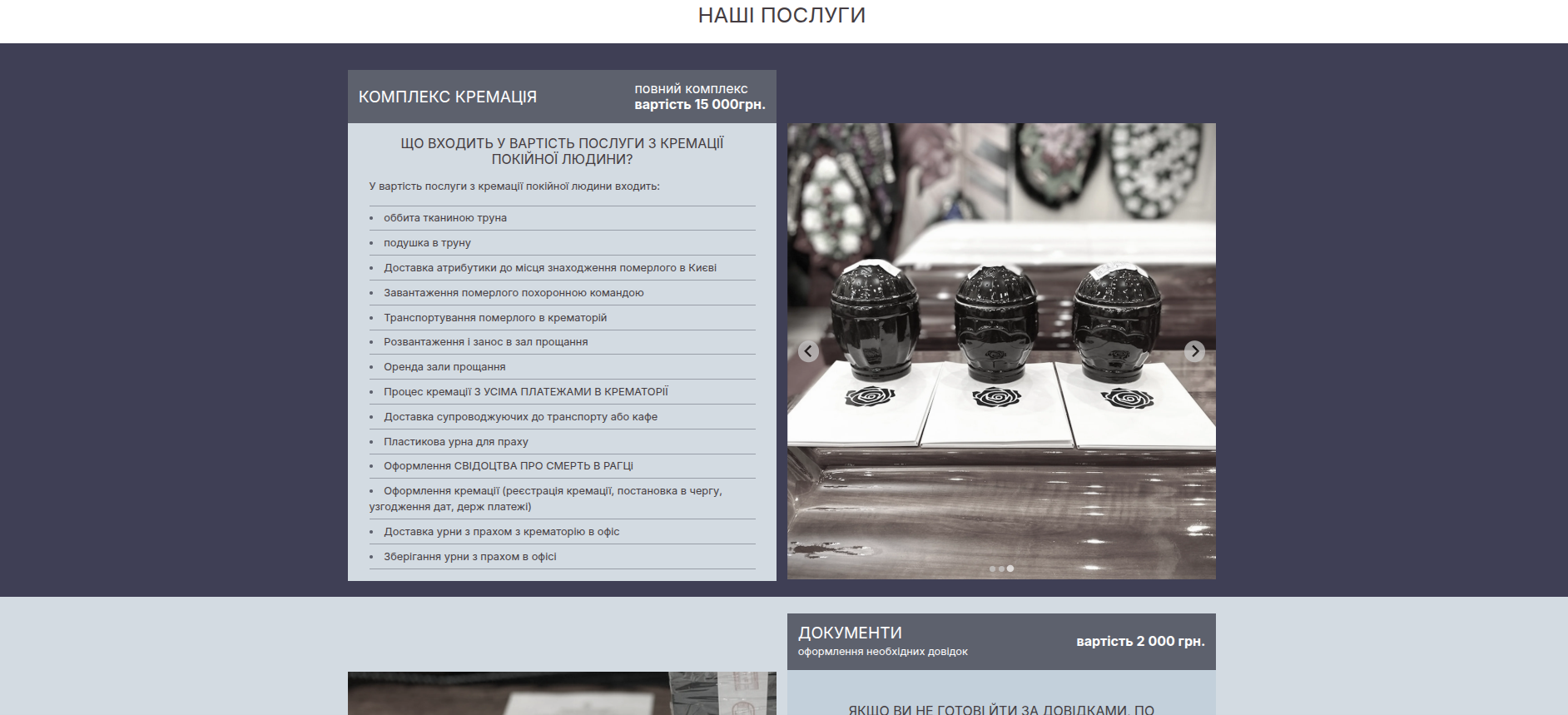Click the 'ДОКУМЕНТИ' section header
Image resolution: width=1568 pixels, height=715 pixels.
click(x=850, y=633)
